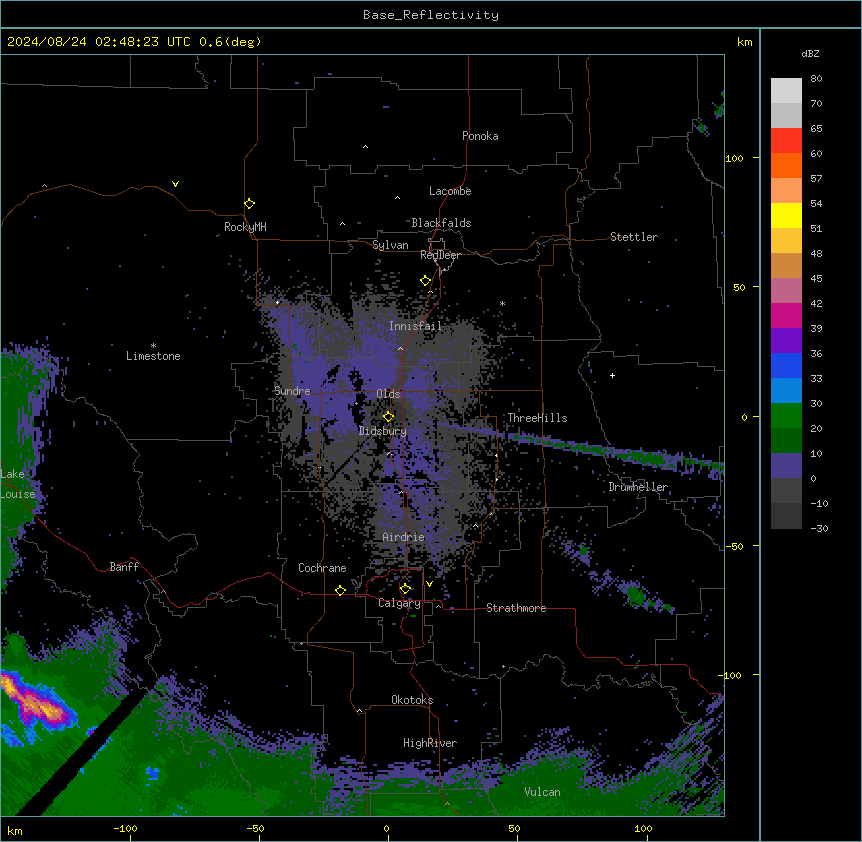The image size is (862, 842).
Task: Click the Stettler city label
Action: click(633, 237)
